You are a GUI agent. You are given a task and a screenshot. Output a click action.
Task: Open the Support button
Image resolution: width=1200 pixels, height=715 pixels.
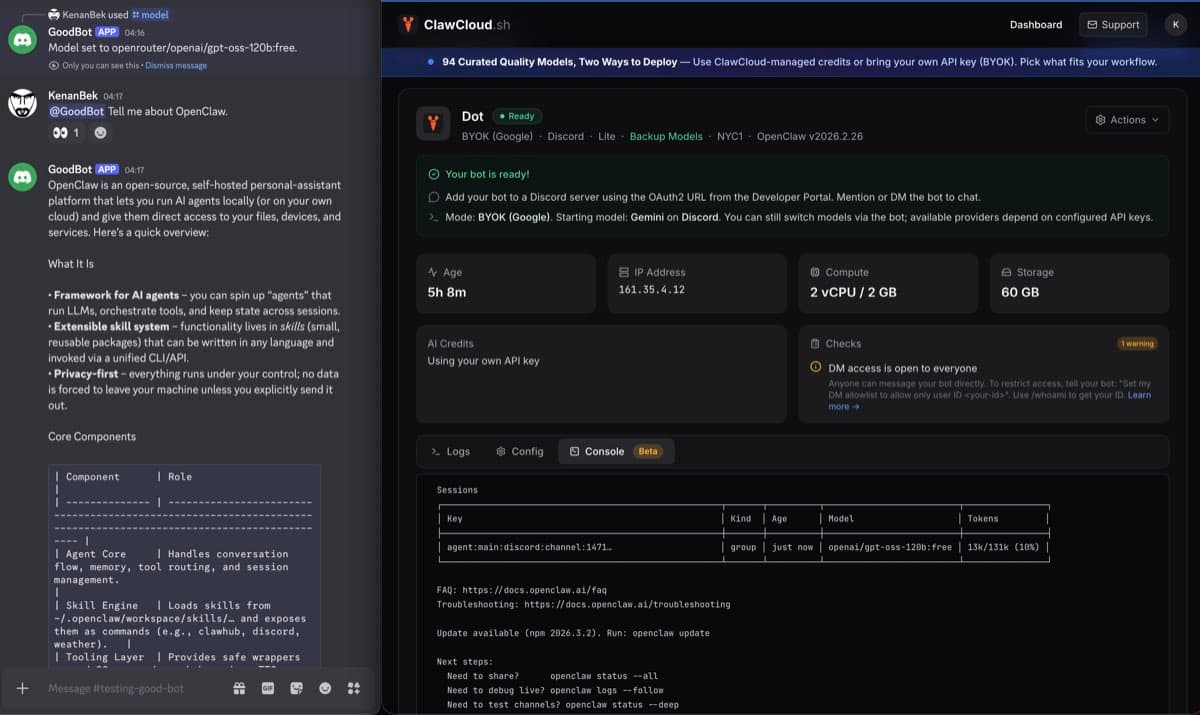click(1112, 24)
